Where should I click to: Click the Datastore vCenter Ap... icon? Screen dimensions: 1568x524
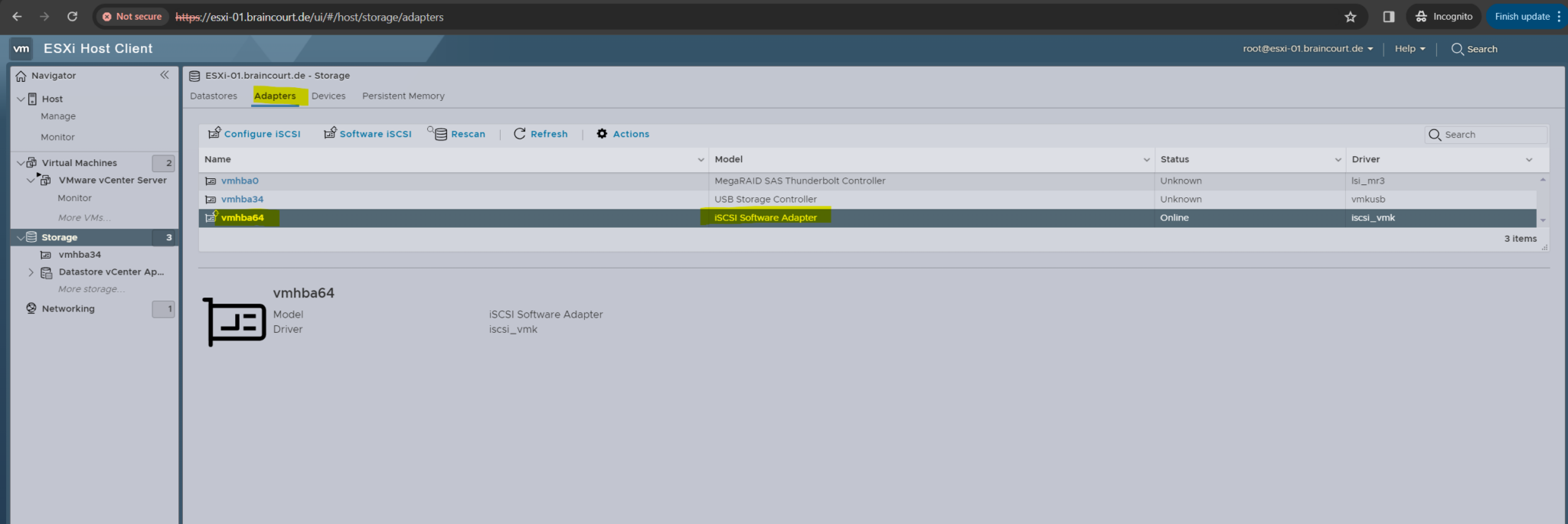(x=46, y=272)
